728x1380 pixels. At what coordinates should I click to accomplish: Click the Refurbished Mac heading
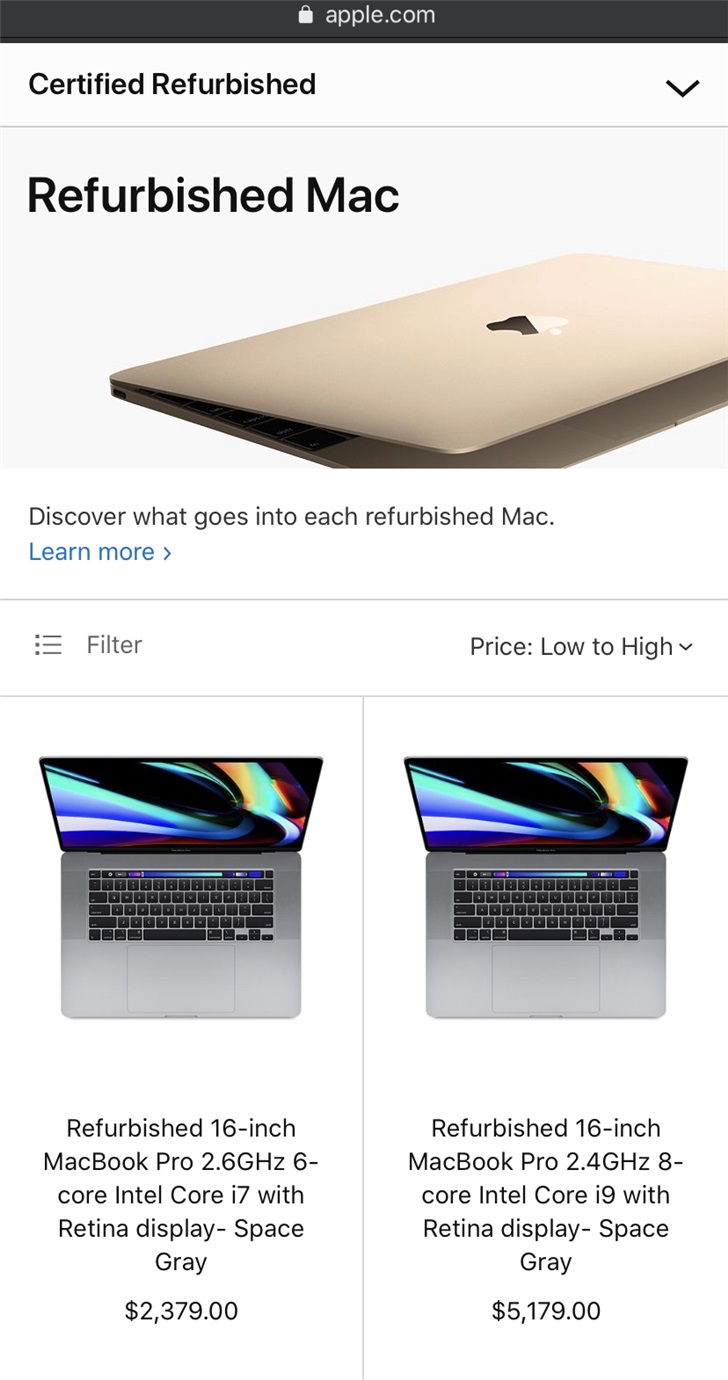tap(213, 195)
